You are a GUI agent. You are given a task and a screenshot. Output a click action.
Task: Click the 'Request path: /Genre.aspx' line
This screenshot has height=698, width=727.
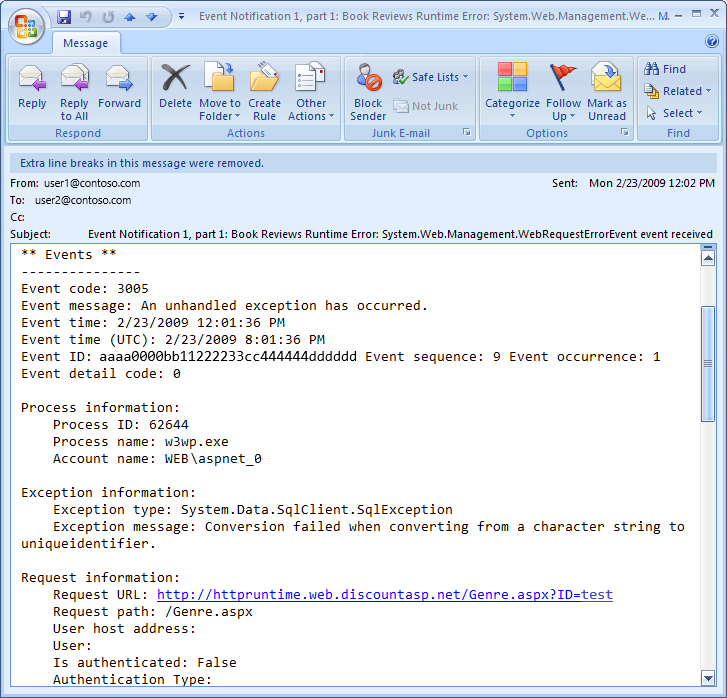(x=153, y=612)
